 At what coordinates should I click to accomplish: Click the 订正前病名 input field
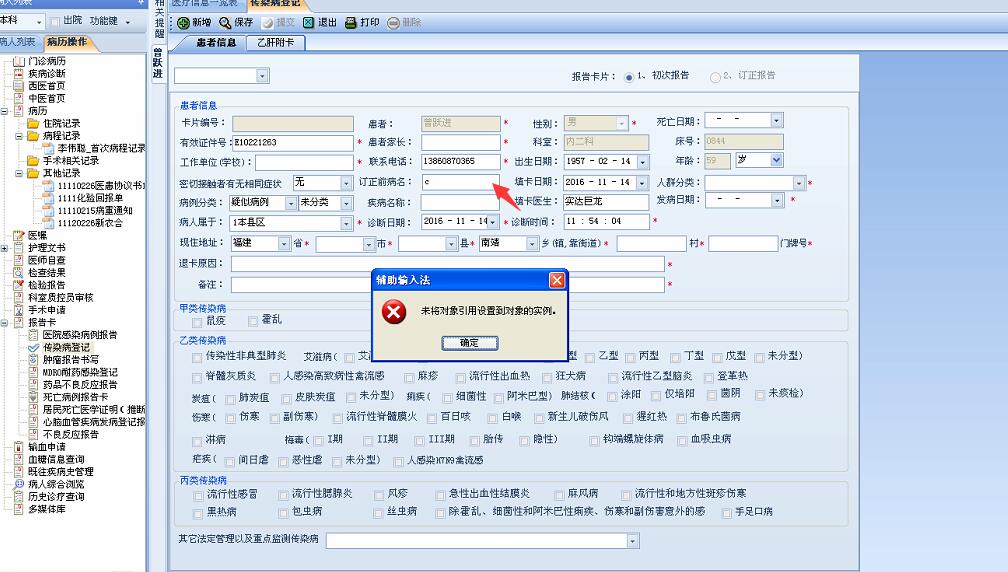click(x=460, y=183)
